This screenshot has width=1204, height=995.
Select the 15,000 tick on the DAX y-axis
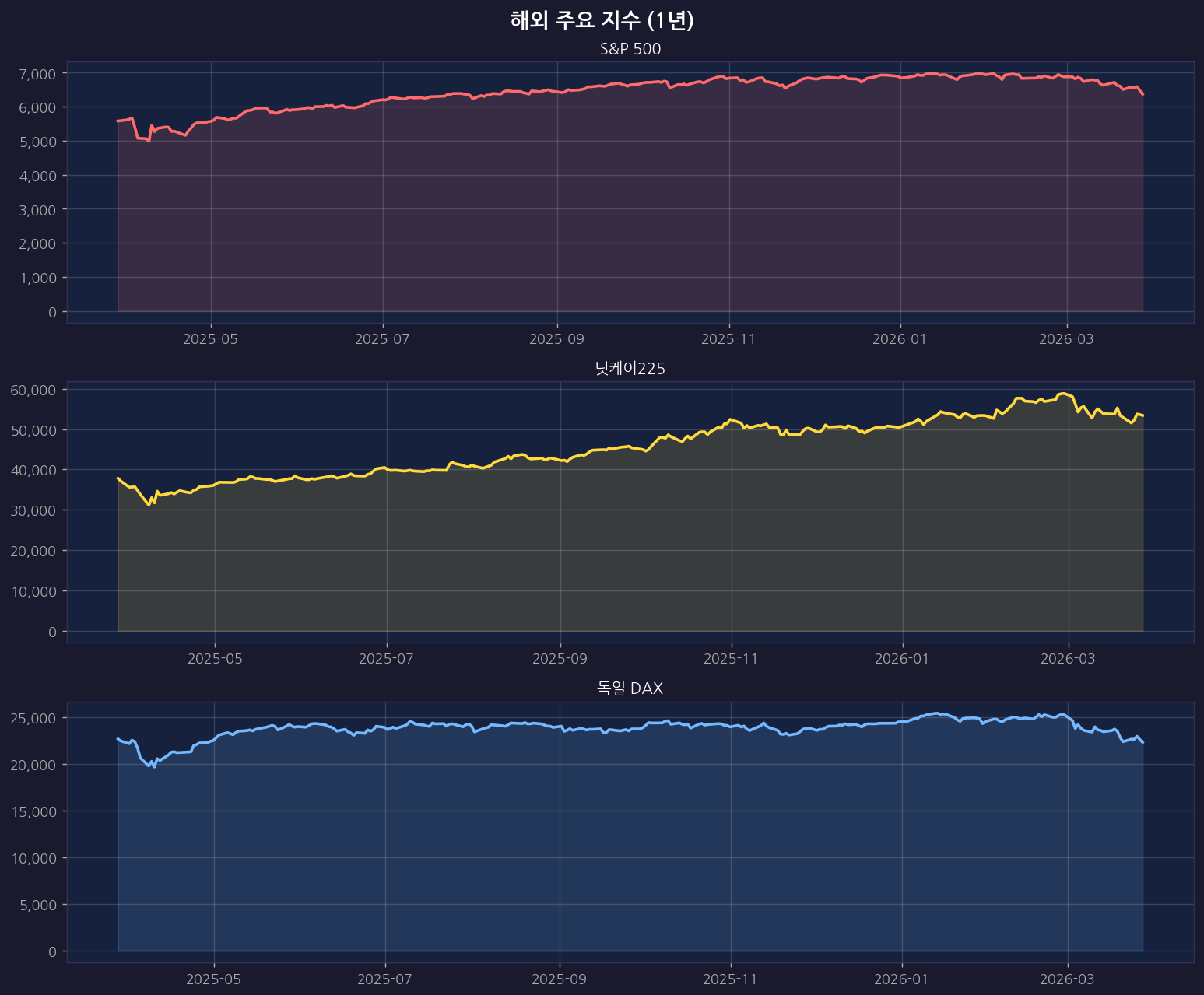[x=33, y=811]
